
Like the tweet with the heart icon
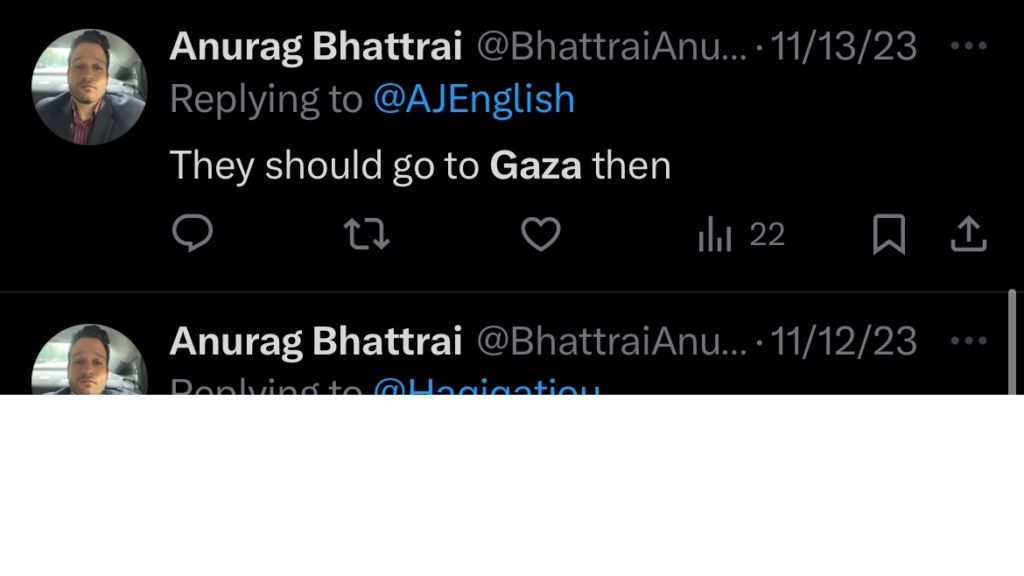[x=541, y=234]
